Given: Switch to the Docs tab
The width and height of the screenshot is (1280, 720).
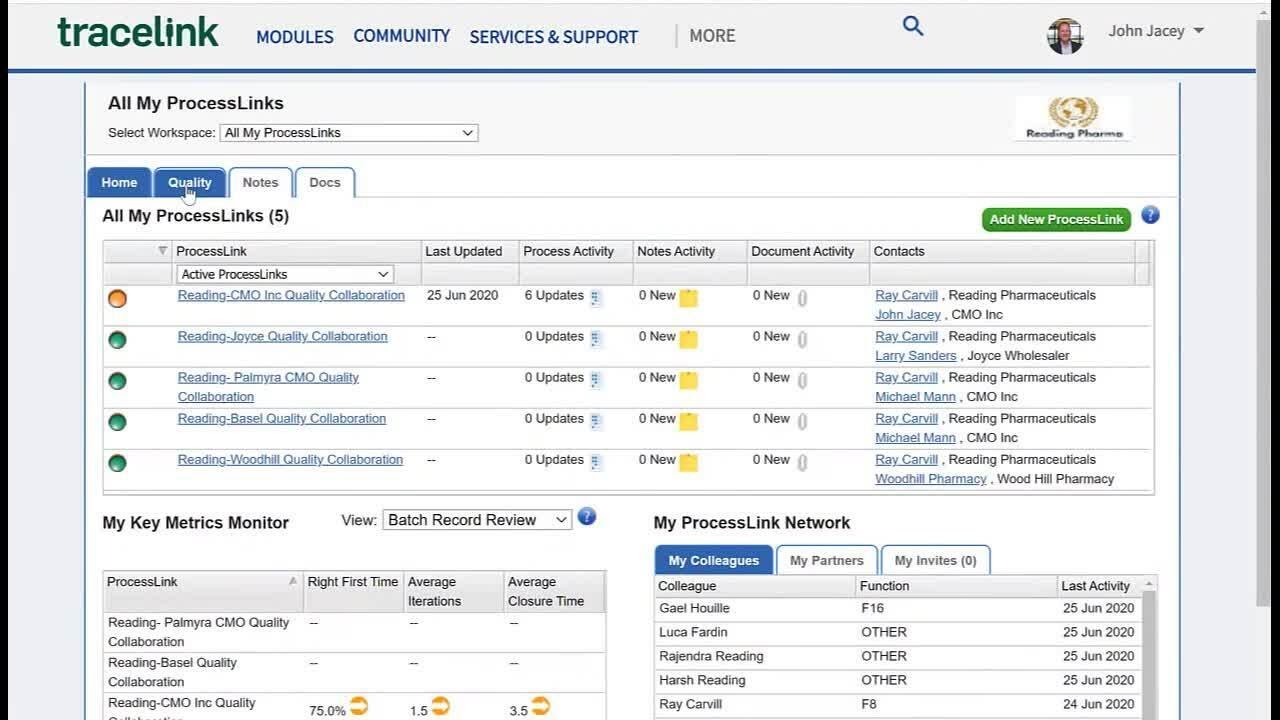Looking at the screenshot, I should (325, 183).
